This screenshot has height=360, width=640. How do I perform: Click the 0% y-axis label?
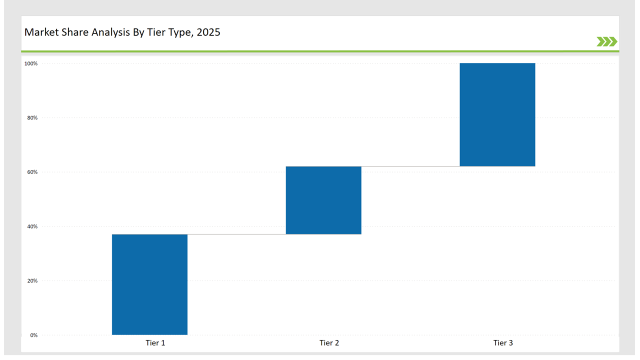(33, 335)
